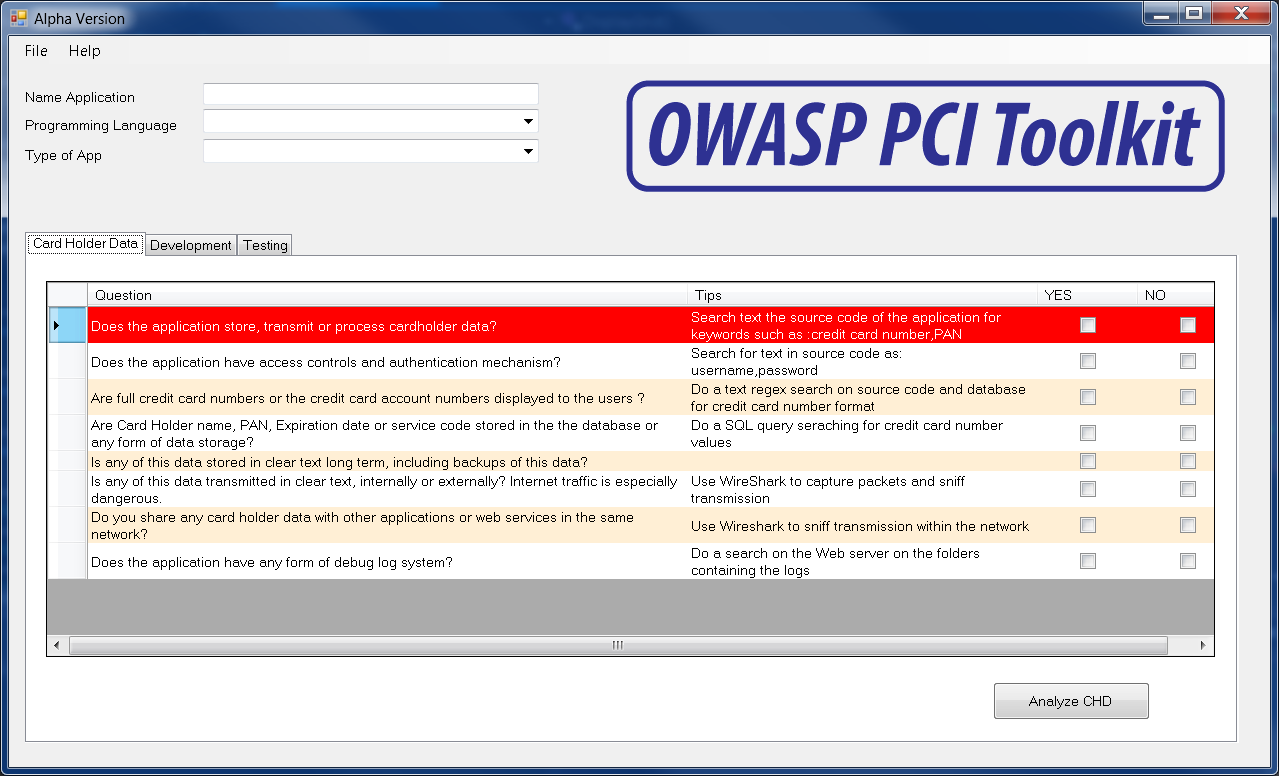Open the Programming Language dropdown
This screenshot has height=776, width=1279.
[x=527, y=122]
